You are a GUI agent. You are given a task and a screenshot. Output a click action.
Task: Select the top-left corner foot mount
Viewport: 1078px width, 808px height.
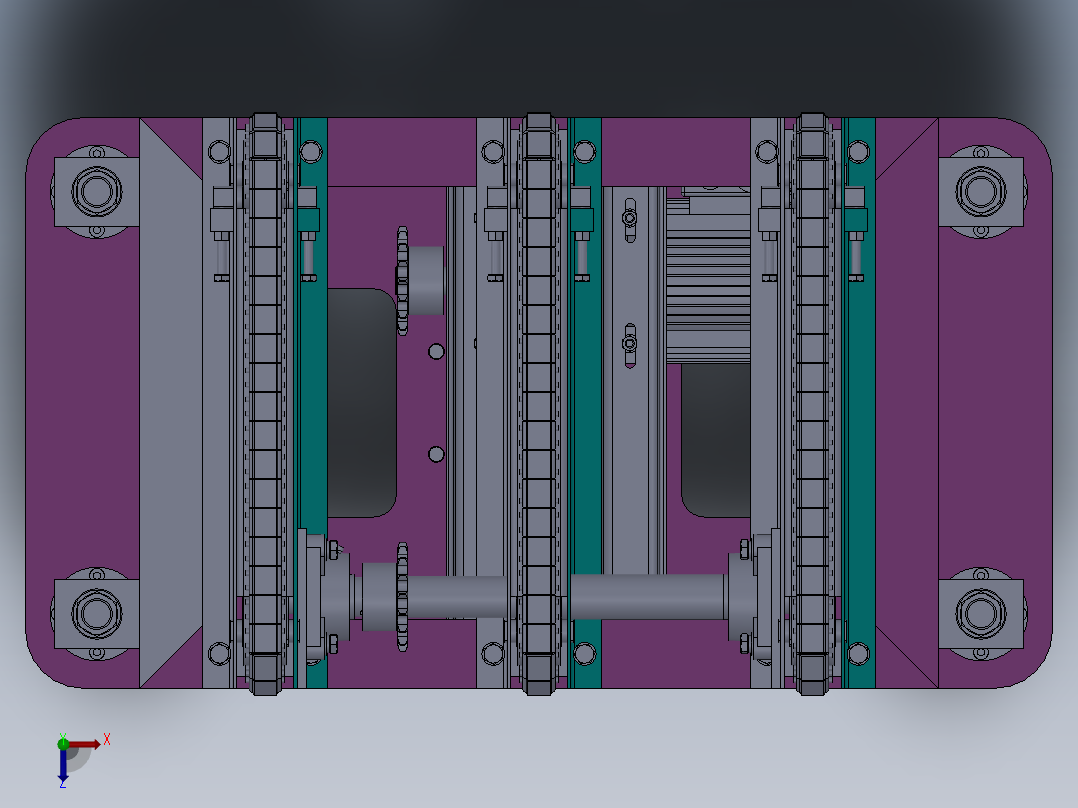coord(96,191)
